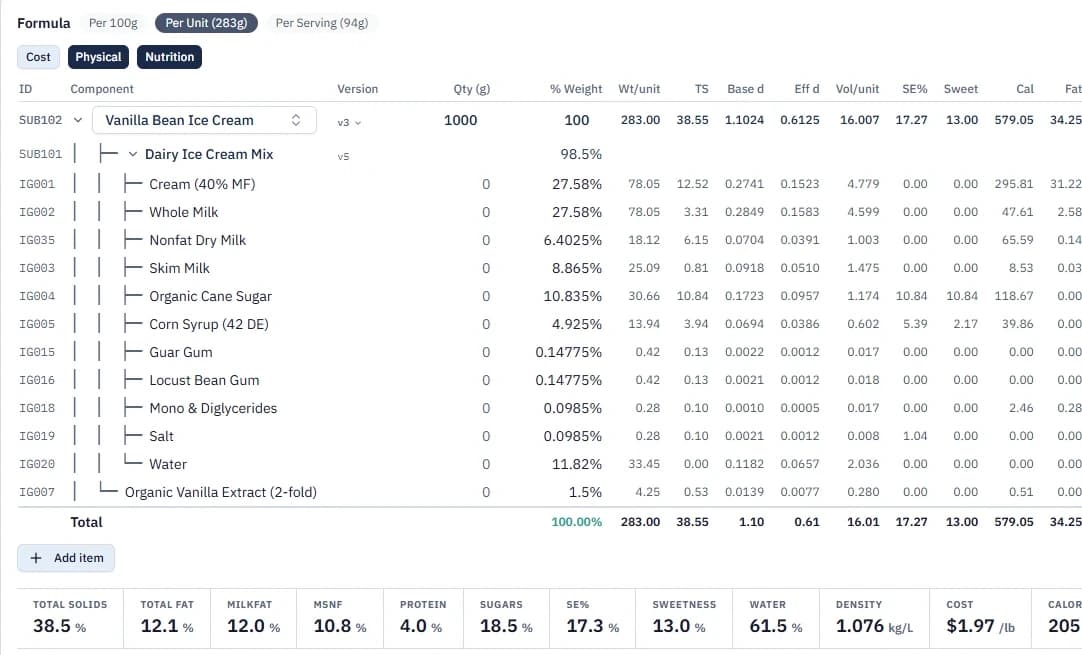Click the % Weight column header
Screen dimensions: 1082x655
click(576, 89)
